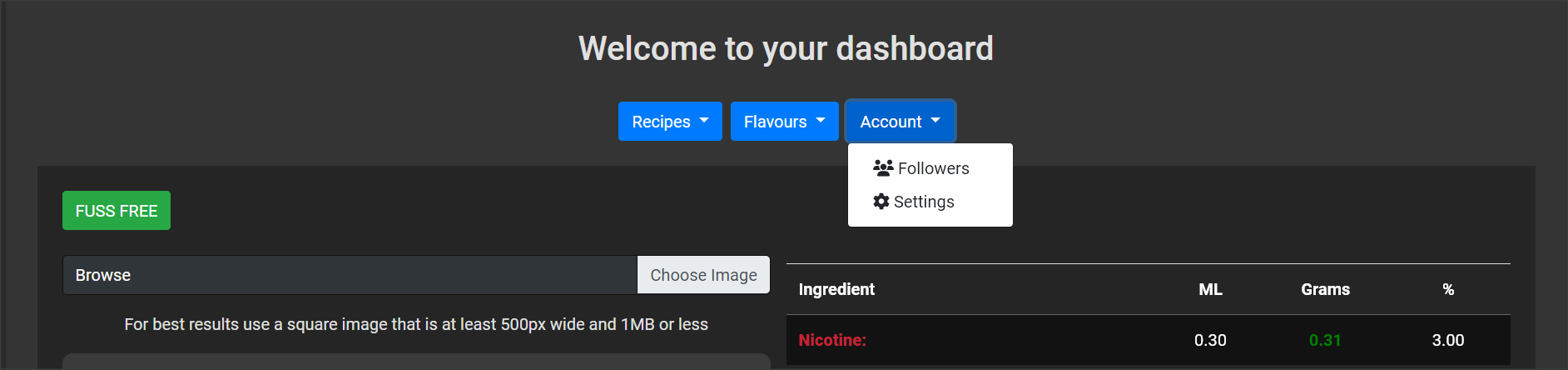Click the percent column header
The height and width of the screenshot is (370, 1568).
(1448, 289)
